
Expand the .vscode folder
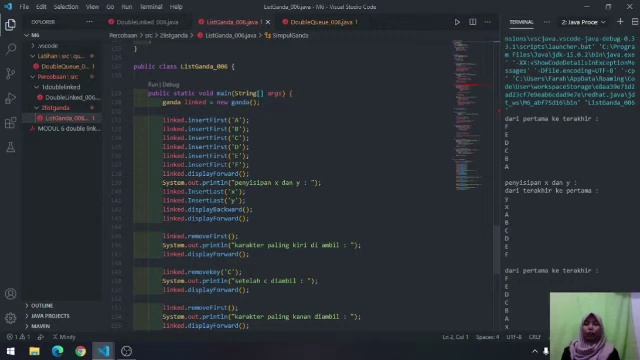click(62, 46)
